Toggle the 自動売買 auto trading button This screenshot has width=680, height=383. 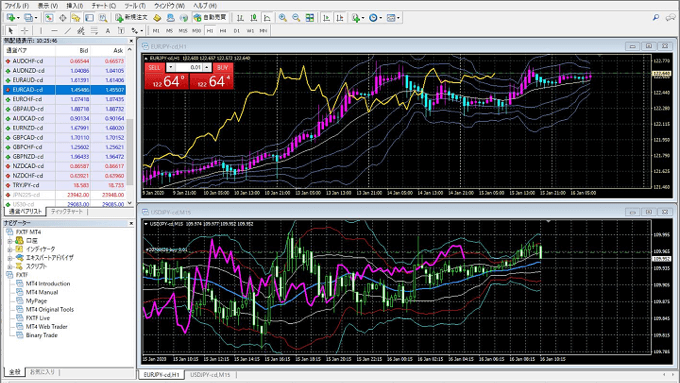(210, 17)
